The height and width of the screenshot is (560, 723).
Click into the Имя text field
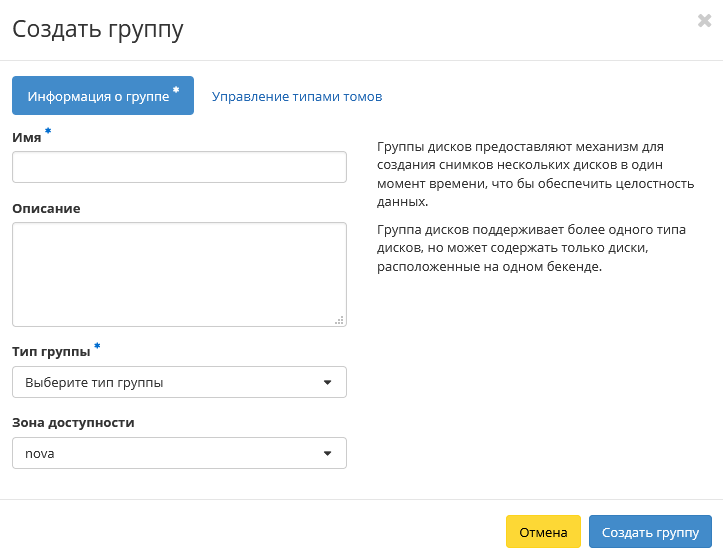[179, 167]
